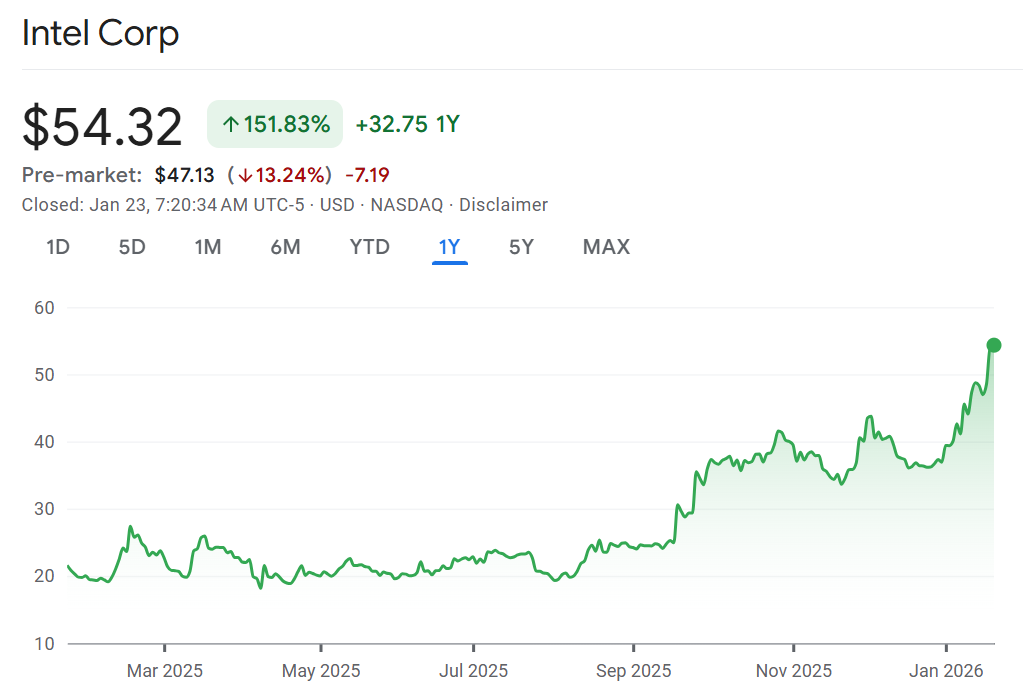This screenshot has height=699, width=1023.
Task: Click the Sep 2025 axis label
Action: click(x=633, y=670)
